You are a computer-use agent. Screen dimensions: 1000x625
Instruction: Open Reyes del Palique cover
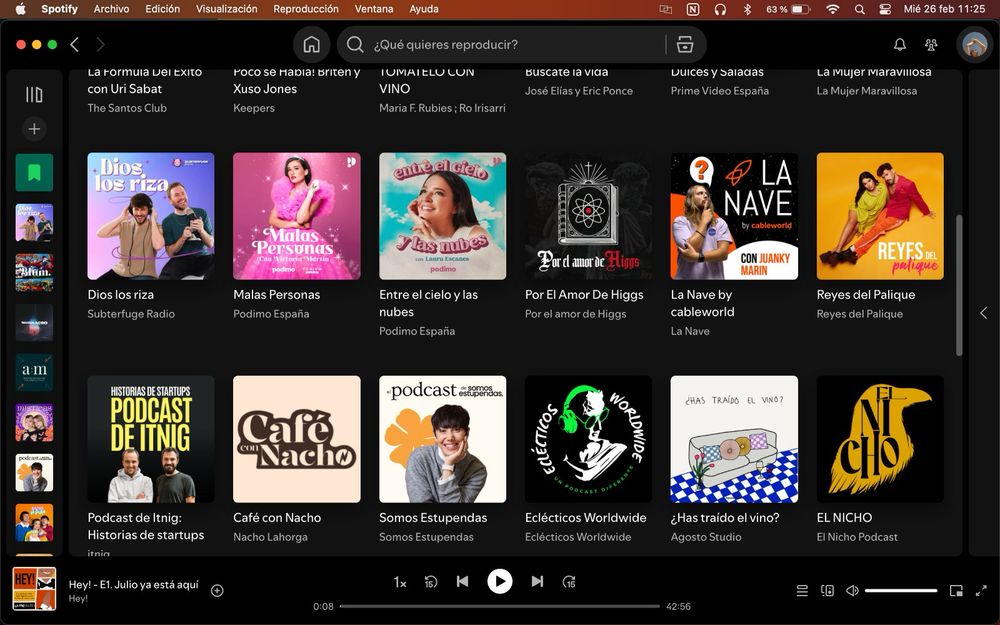880,216
